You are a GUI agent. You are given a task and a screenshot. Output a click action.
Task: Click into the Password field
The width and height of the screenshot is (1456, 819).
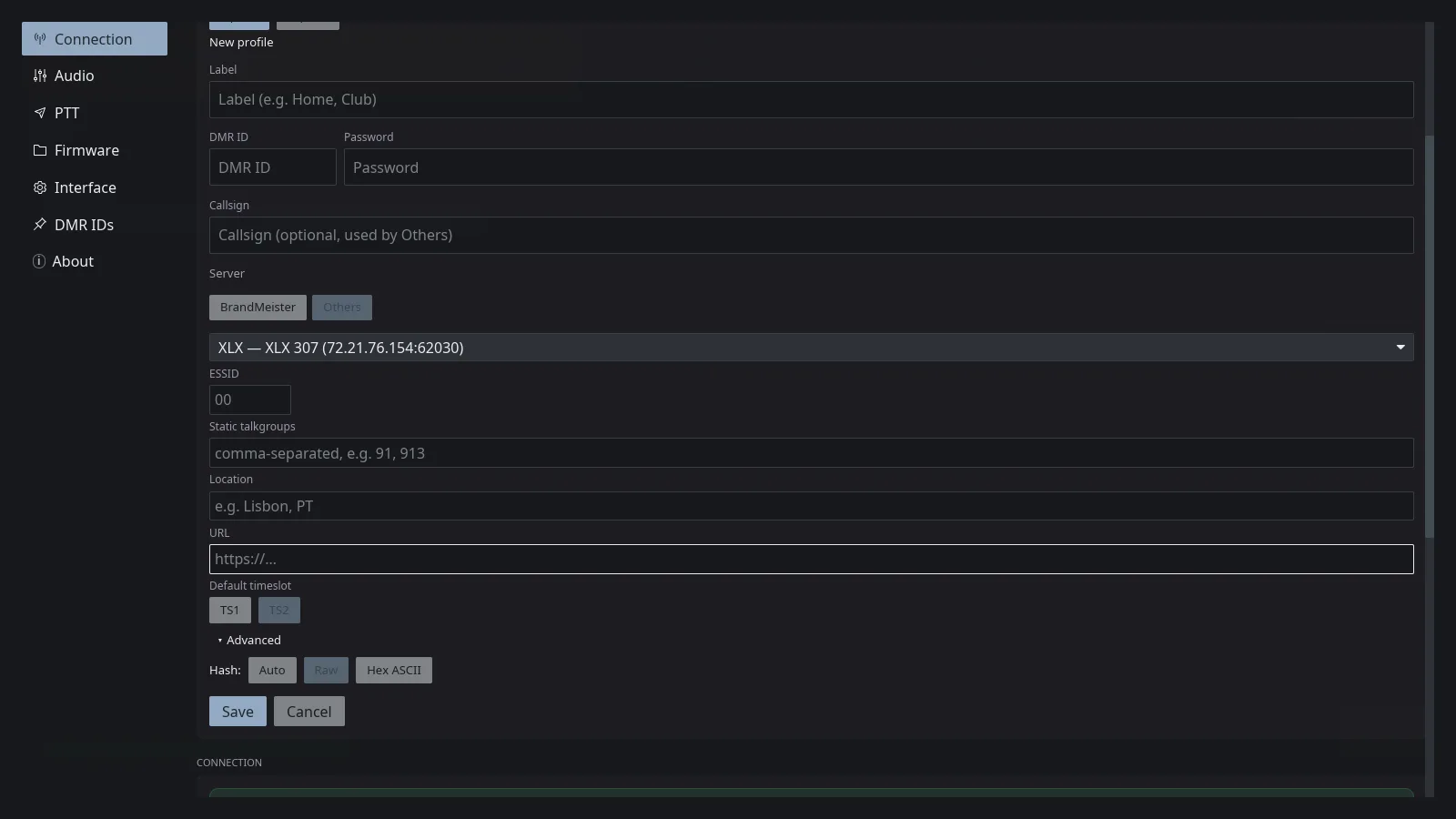[x=879, y=167]
